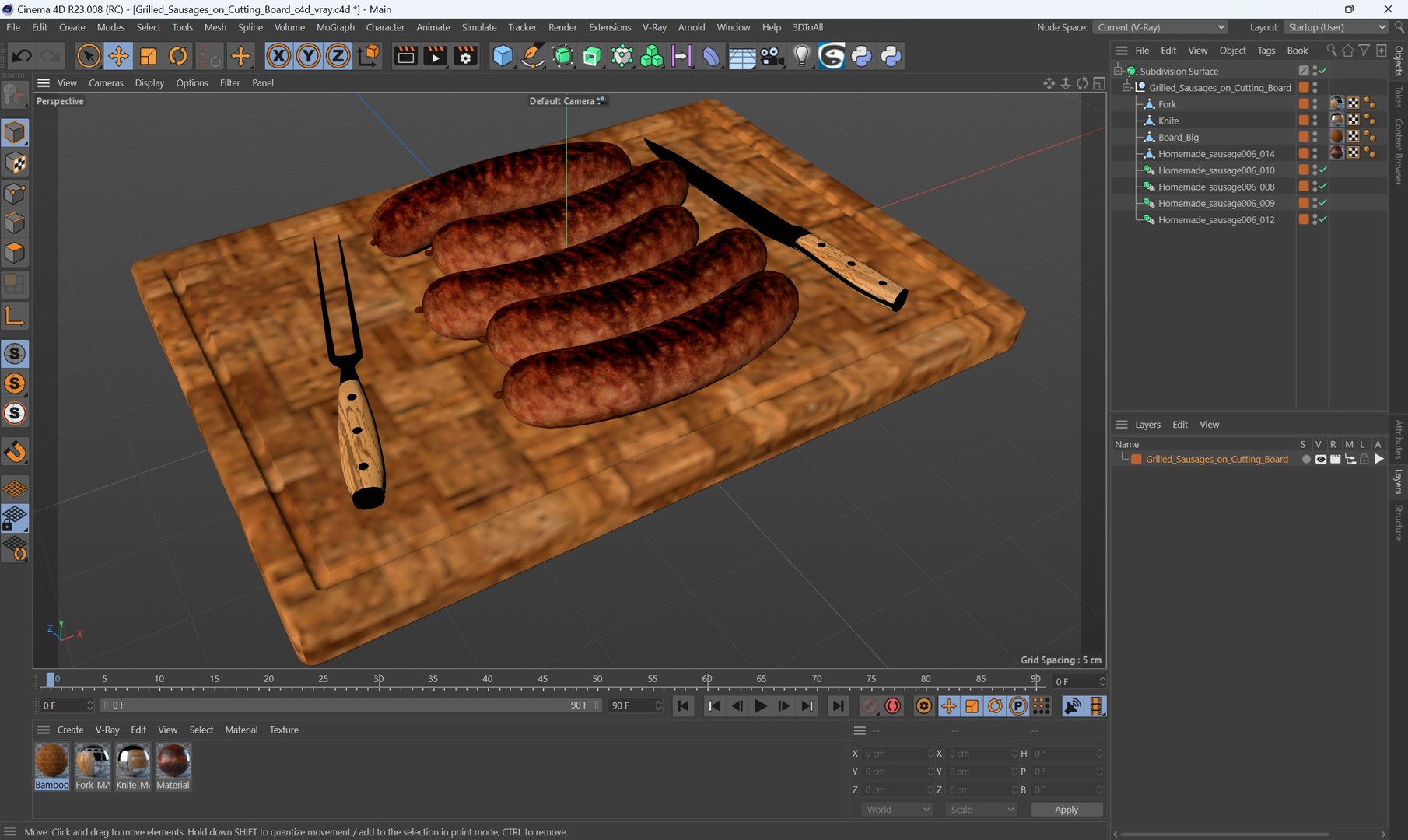This screenshot has height=840, width=1408.
Task: Activate the Scale tool in toolbar
Action: coord(148,56)
